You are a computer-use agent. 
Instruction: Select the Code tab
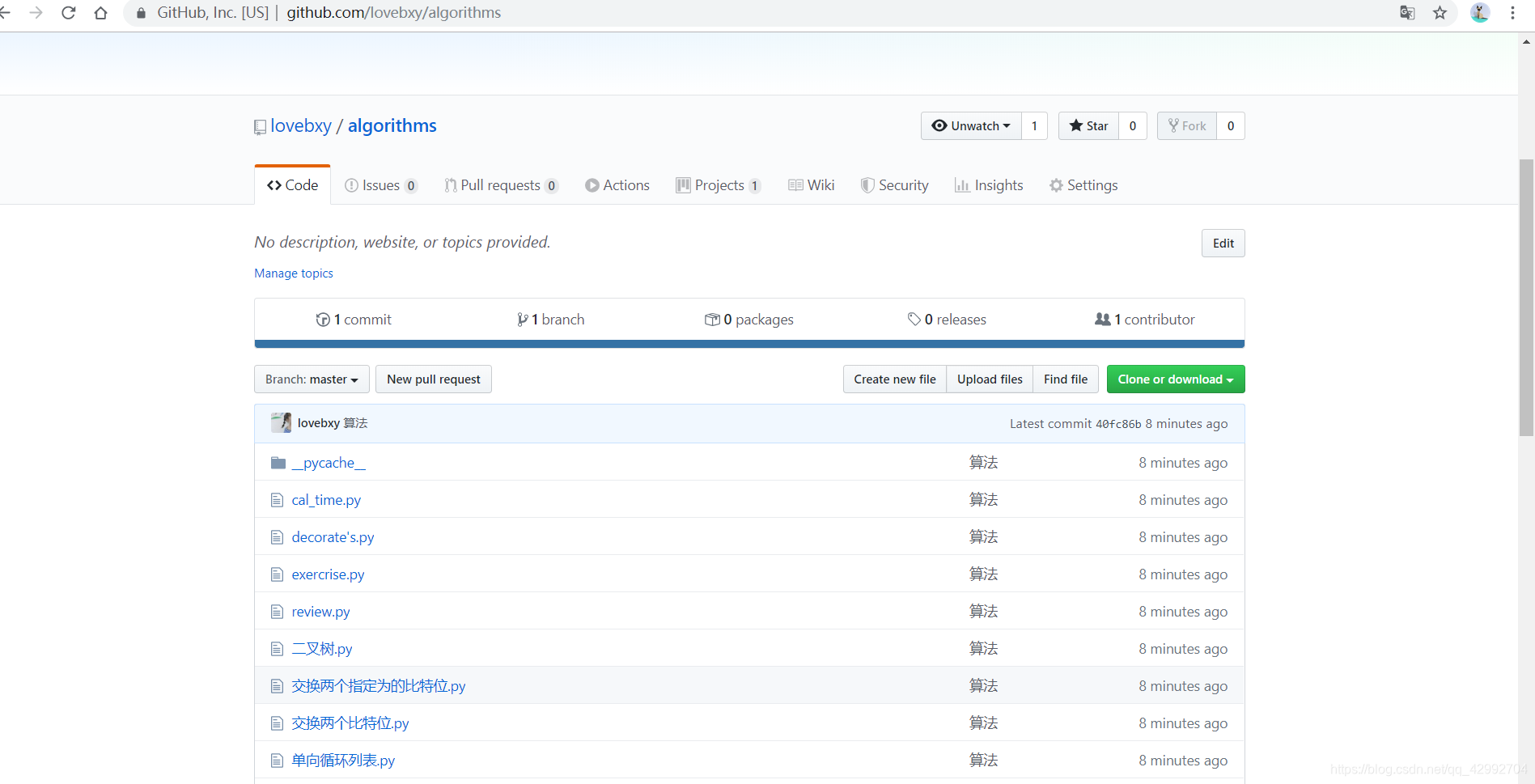[x=292, y=185]
